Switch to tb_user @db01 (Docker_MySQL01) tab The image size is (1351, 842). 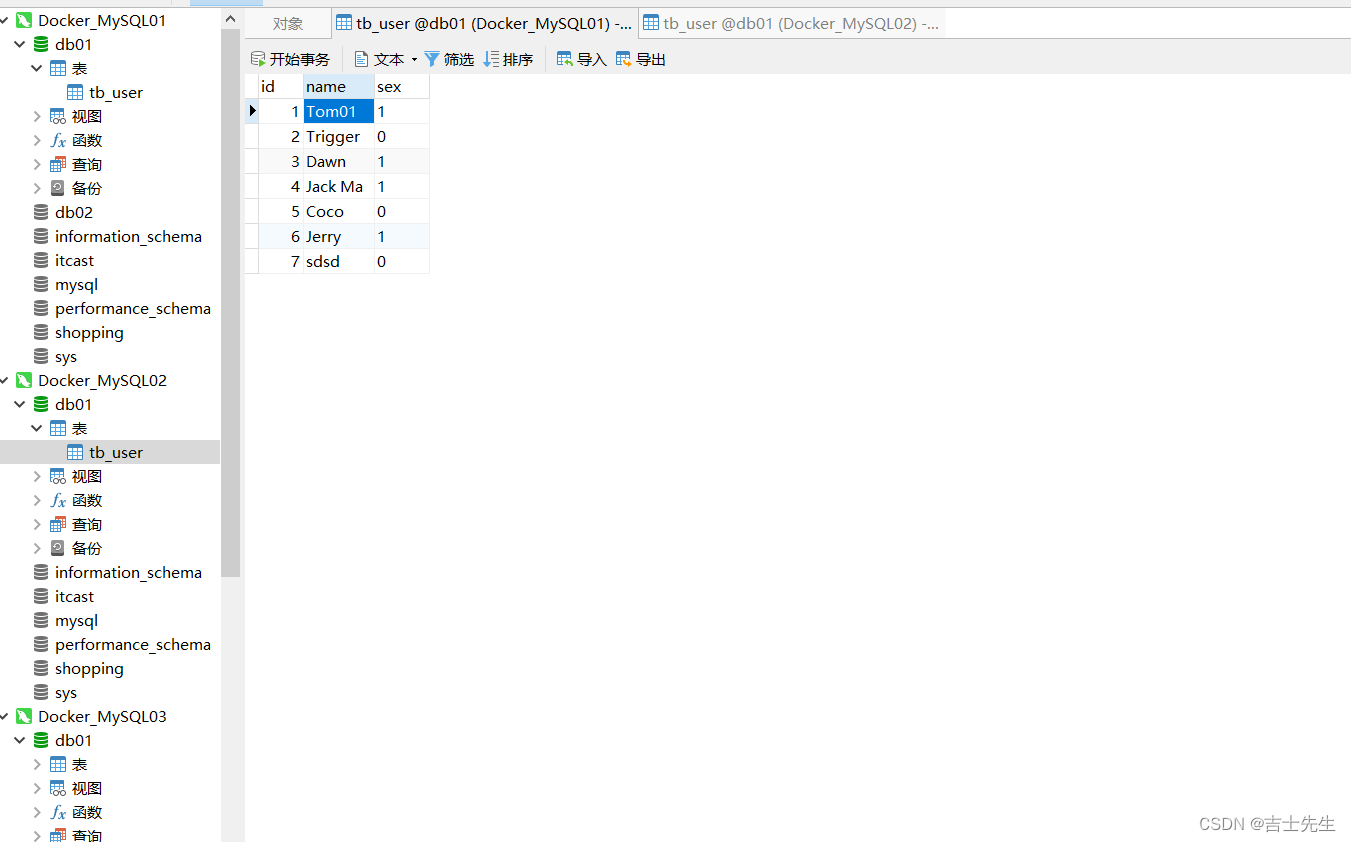tap(484, 24)
